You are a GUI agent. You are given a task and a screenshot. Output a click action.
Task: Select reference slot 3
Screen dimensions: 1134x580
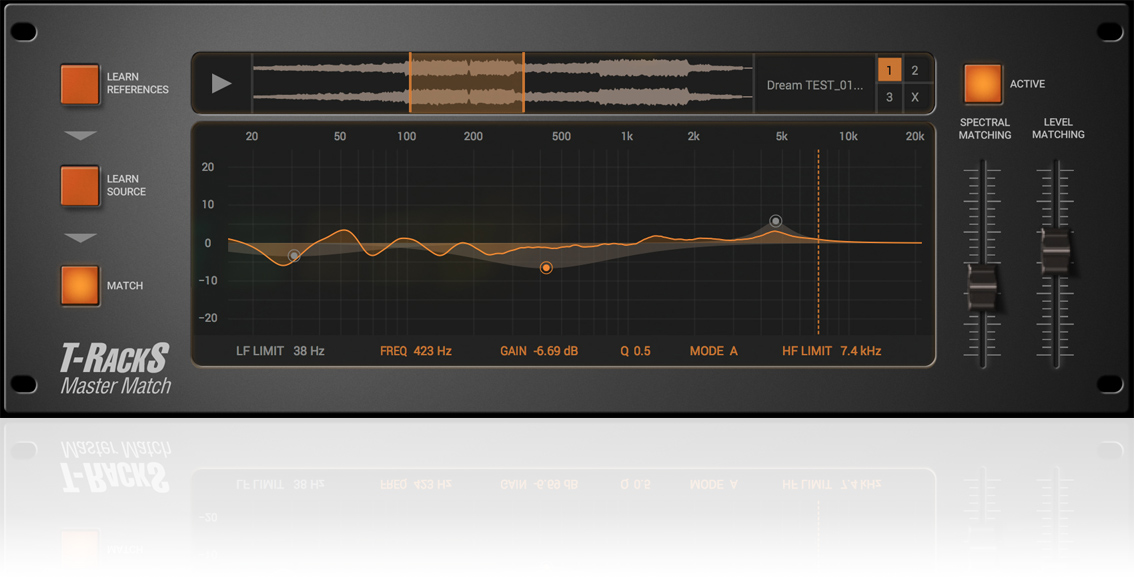click(890, 97)
